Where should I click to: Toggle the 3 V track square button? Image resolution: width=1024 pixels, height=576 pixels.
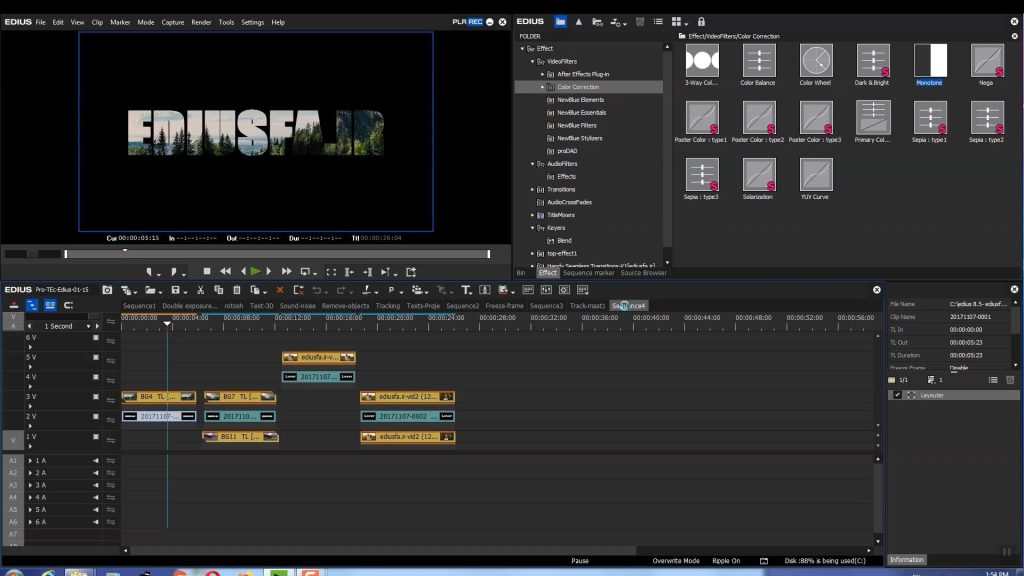coord(96,396)
